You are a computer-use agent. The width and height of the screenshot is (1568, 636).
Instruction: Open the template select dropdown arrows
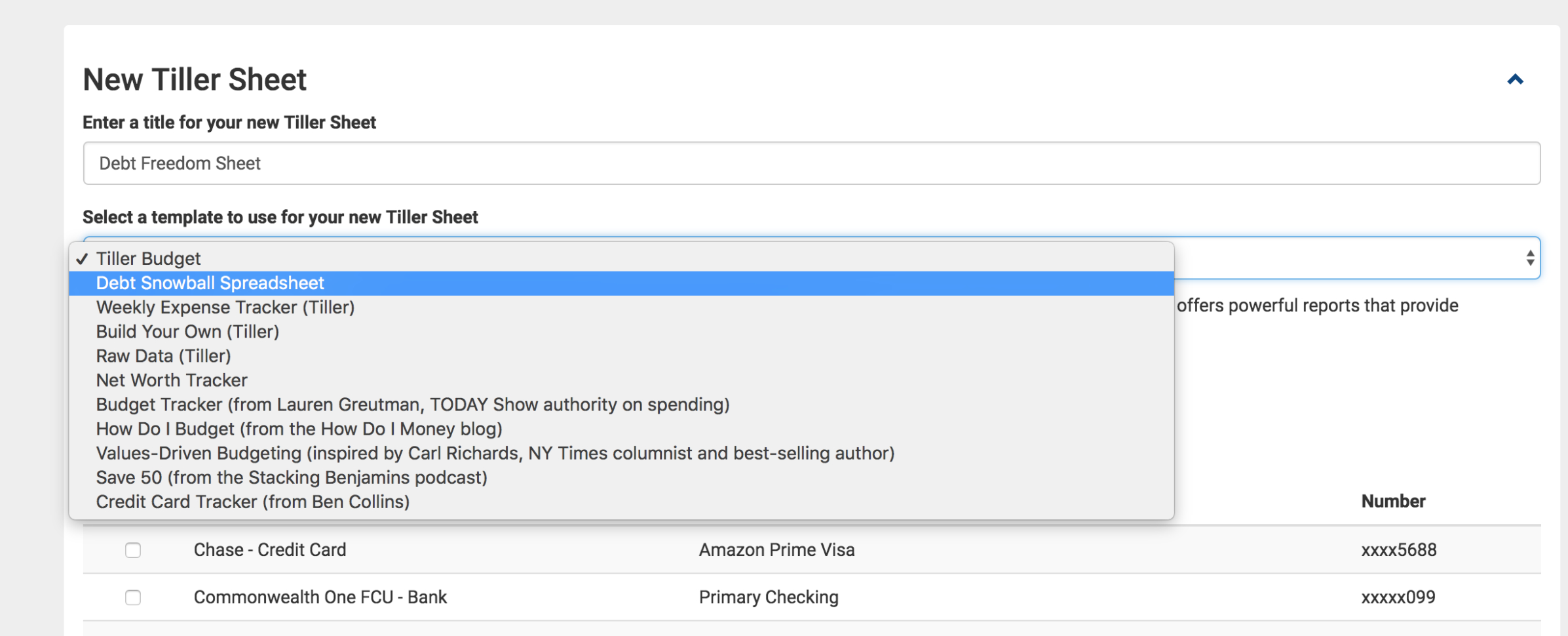point(1529,258)
